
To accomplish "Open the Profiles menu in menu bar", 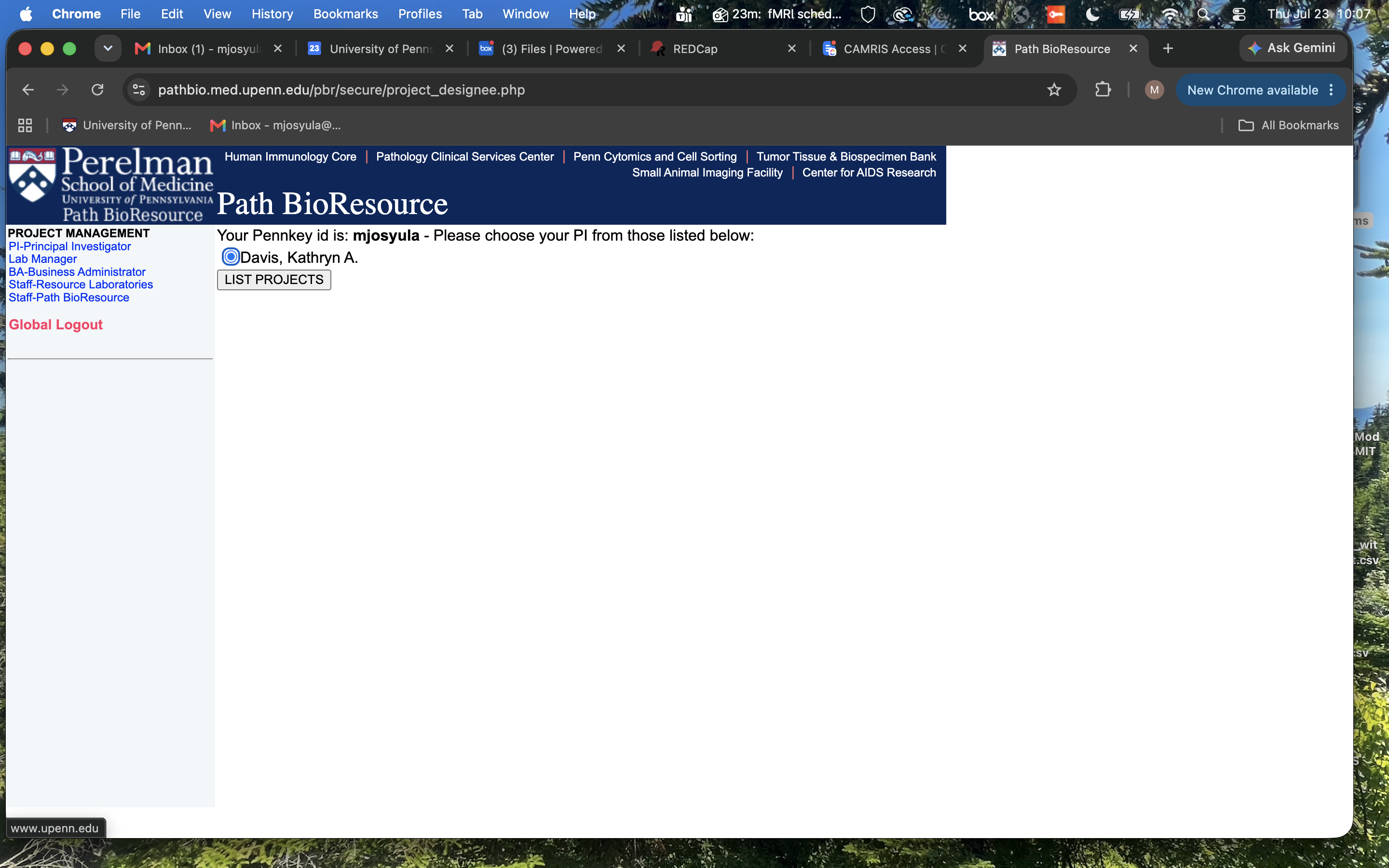I will (x=420, y=14).
